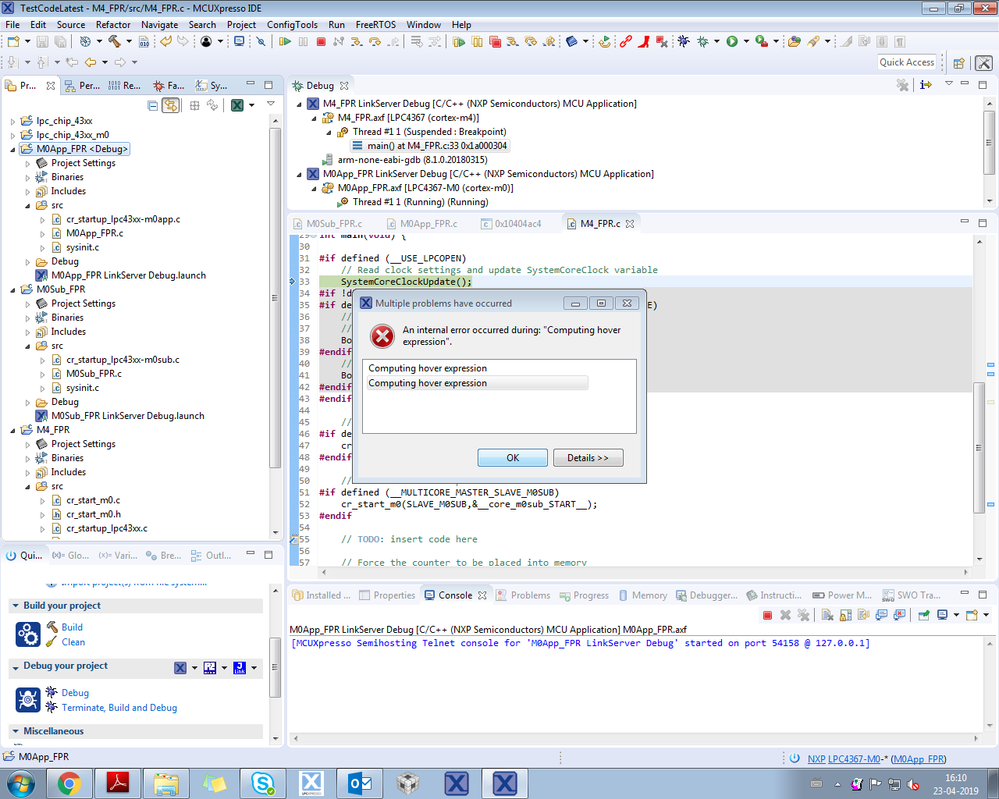Switch to the Memory tab

(x=642, y=595)
